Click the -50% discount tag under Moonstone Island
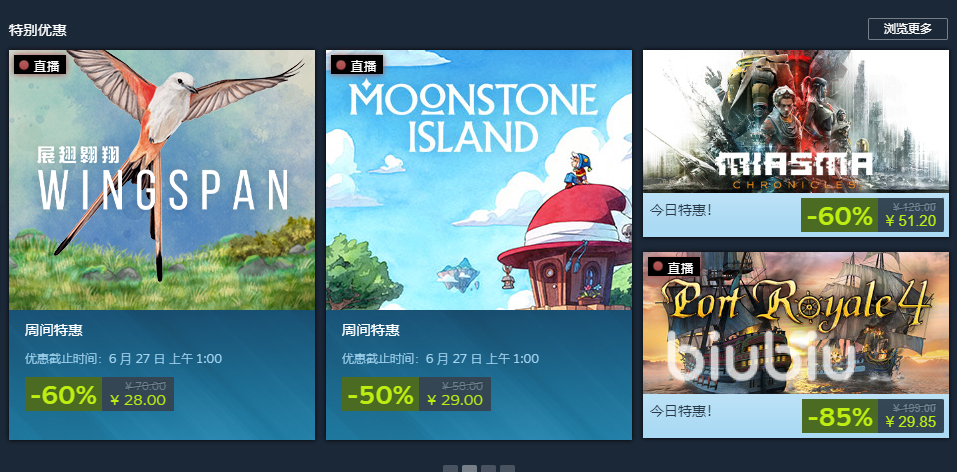 [380, 394]
